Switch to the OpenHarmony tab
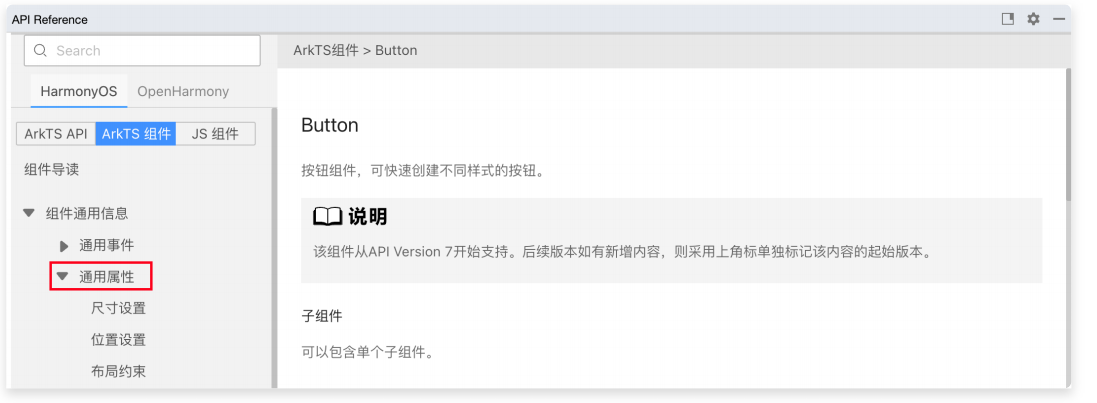1097x403 pixels. pos(183,91)
